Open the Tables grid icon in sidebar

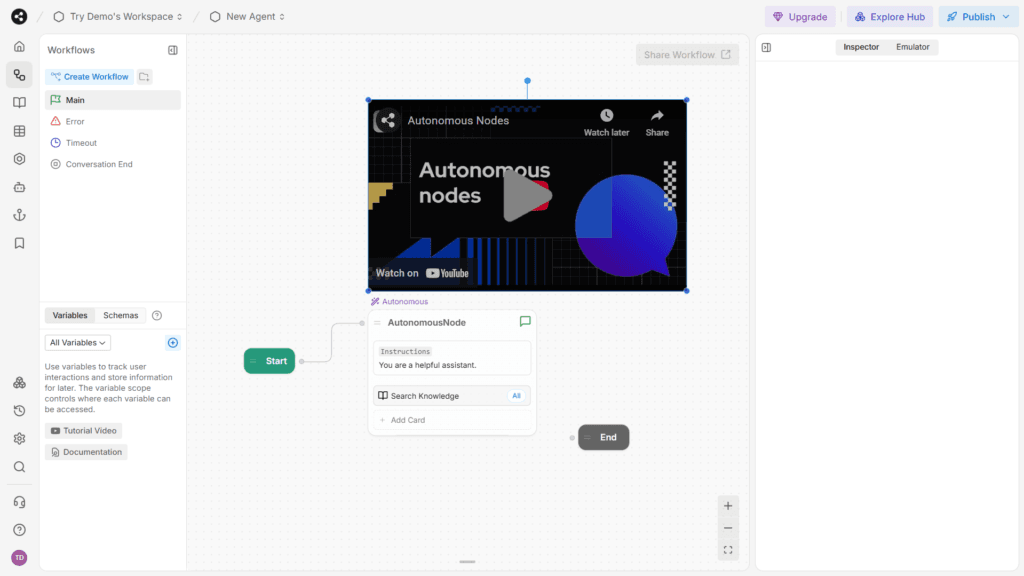coord(19,131)
